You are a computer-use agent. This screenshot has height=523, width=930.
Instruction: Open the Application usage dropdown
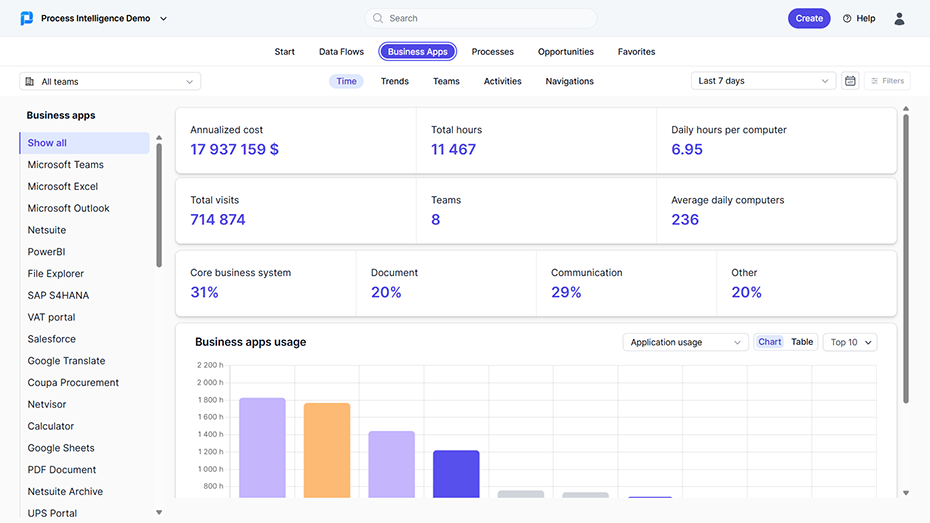685,342
